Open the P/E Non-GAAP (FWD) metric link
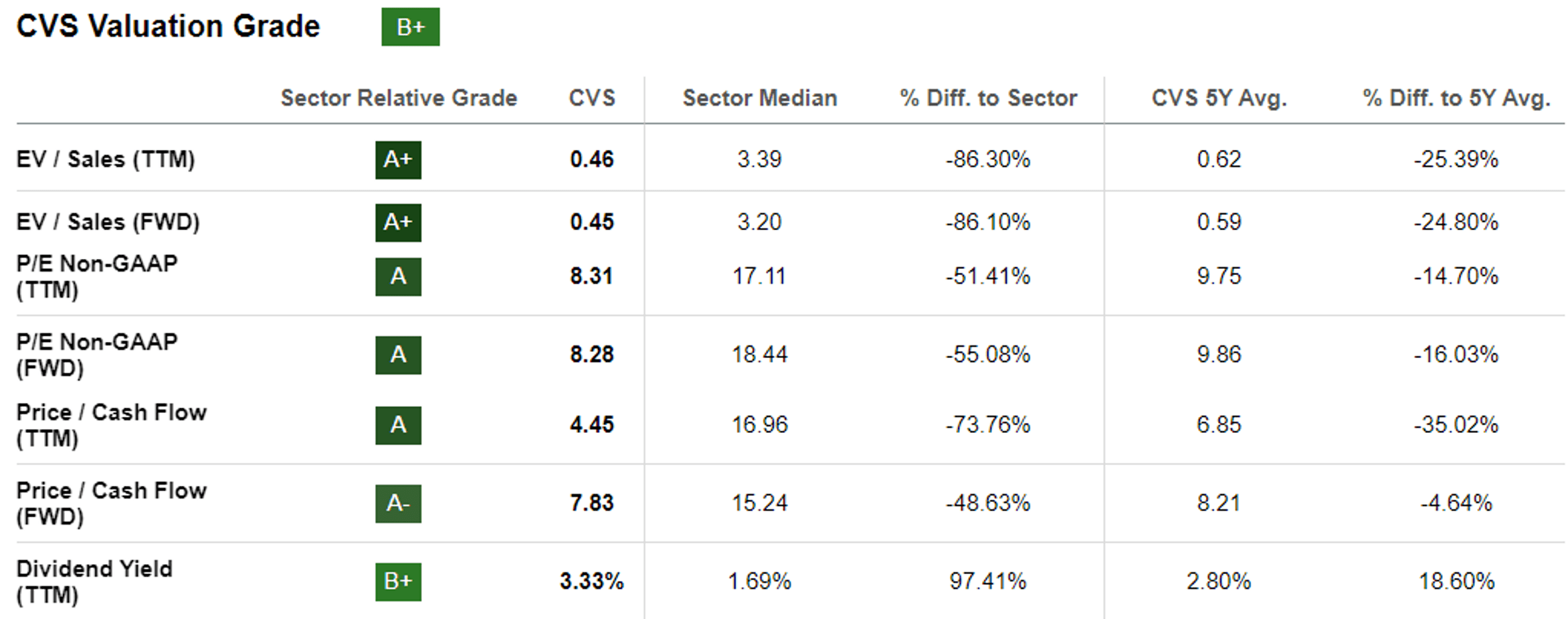Viewport: 1568px width, 619px height. [97, 355]
